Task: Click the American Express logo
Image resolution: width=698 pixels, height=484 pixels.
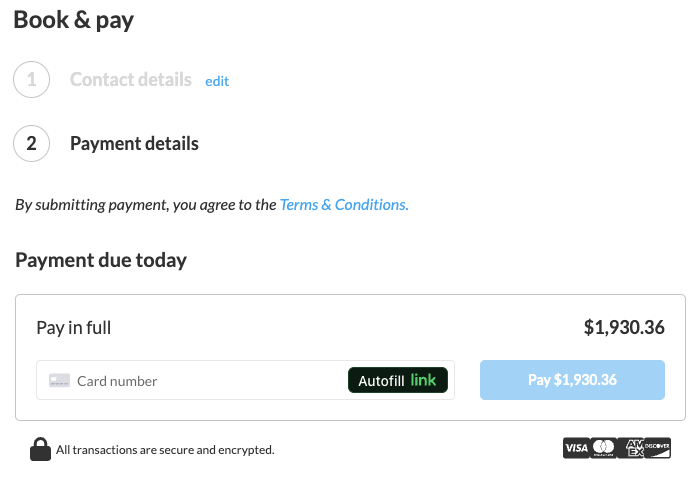Action: click(x=631, y=448)
